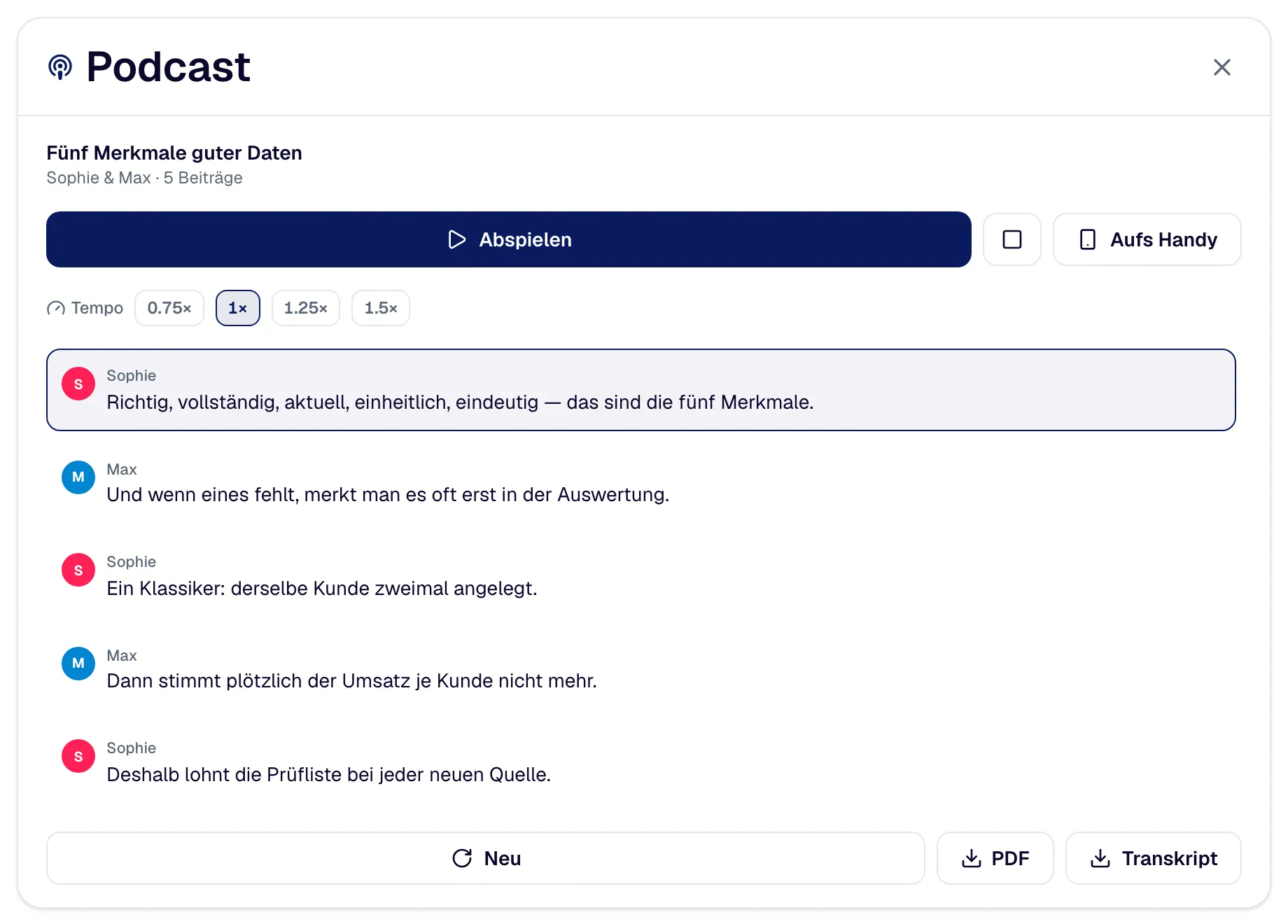Click the subtitle "Sophie & Max · 5 Beiträge"
Viewport: 1288px width, 924px height.
(145, 178)
